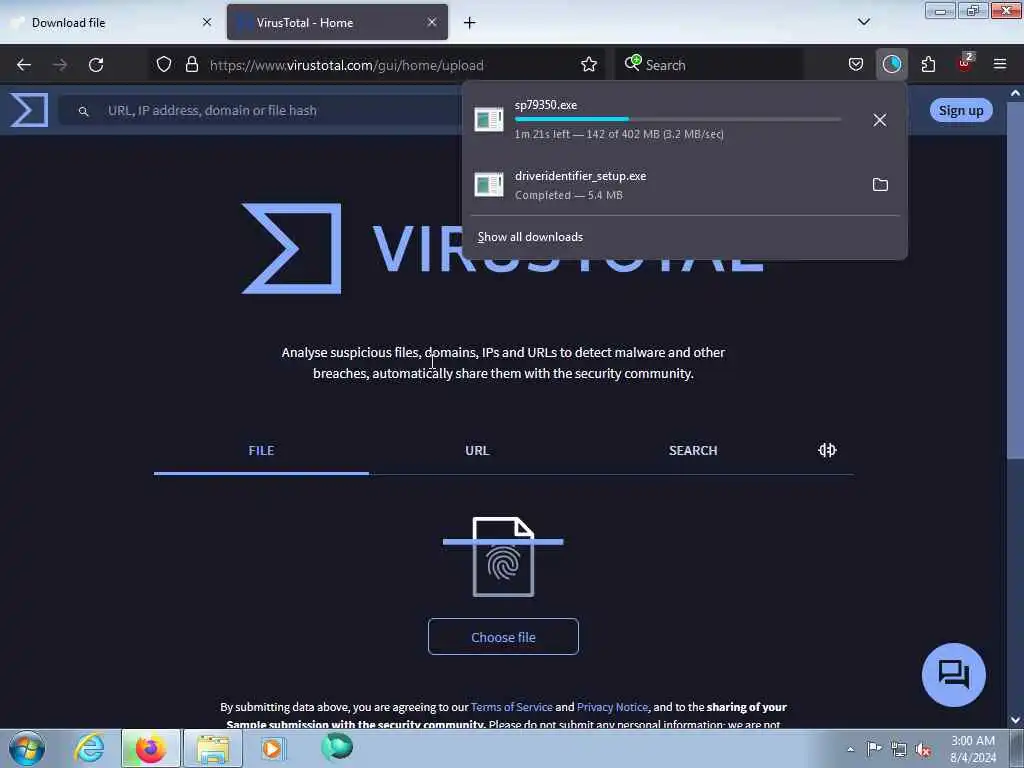Go back with the browser back arrow
Screen dimensions: 1024x768
(24, 65)
